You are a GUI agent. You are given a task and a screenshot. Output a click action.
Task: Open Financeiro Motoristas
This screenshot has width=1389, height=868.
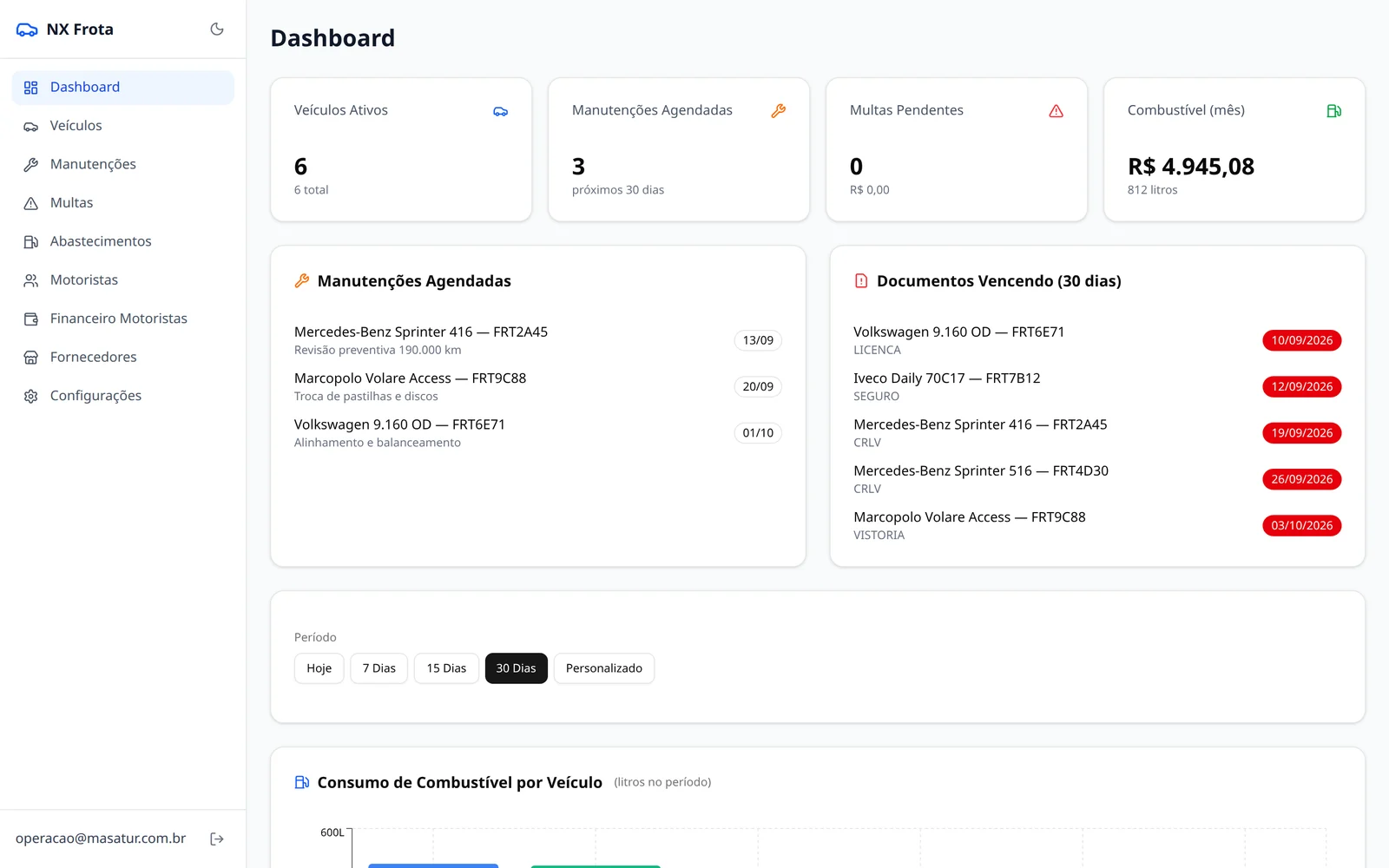pos(123,319)
